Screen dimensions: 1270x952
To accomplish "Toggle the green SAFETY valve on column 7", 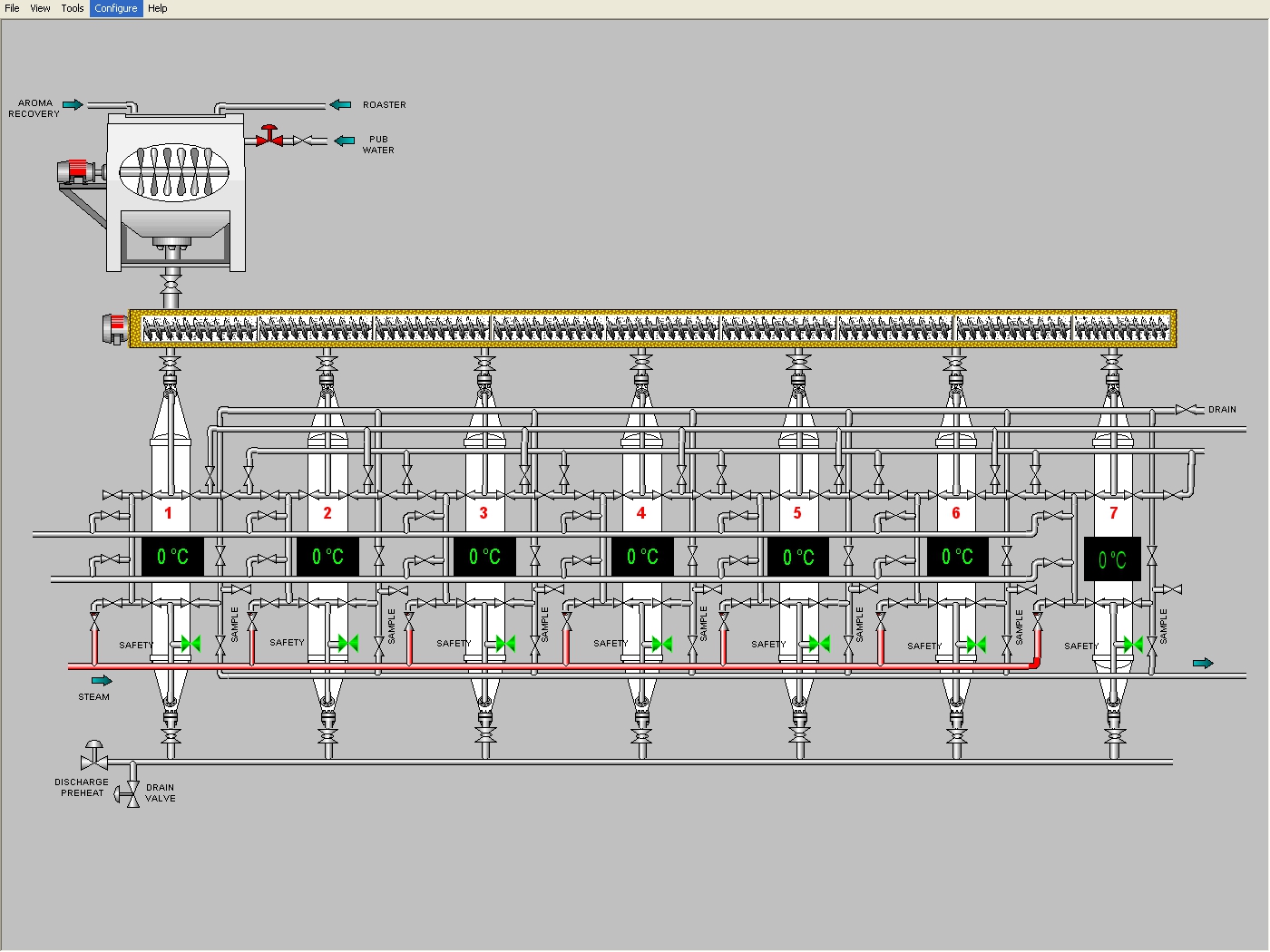I will [1135, 645].
